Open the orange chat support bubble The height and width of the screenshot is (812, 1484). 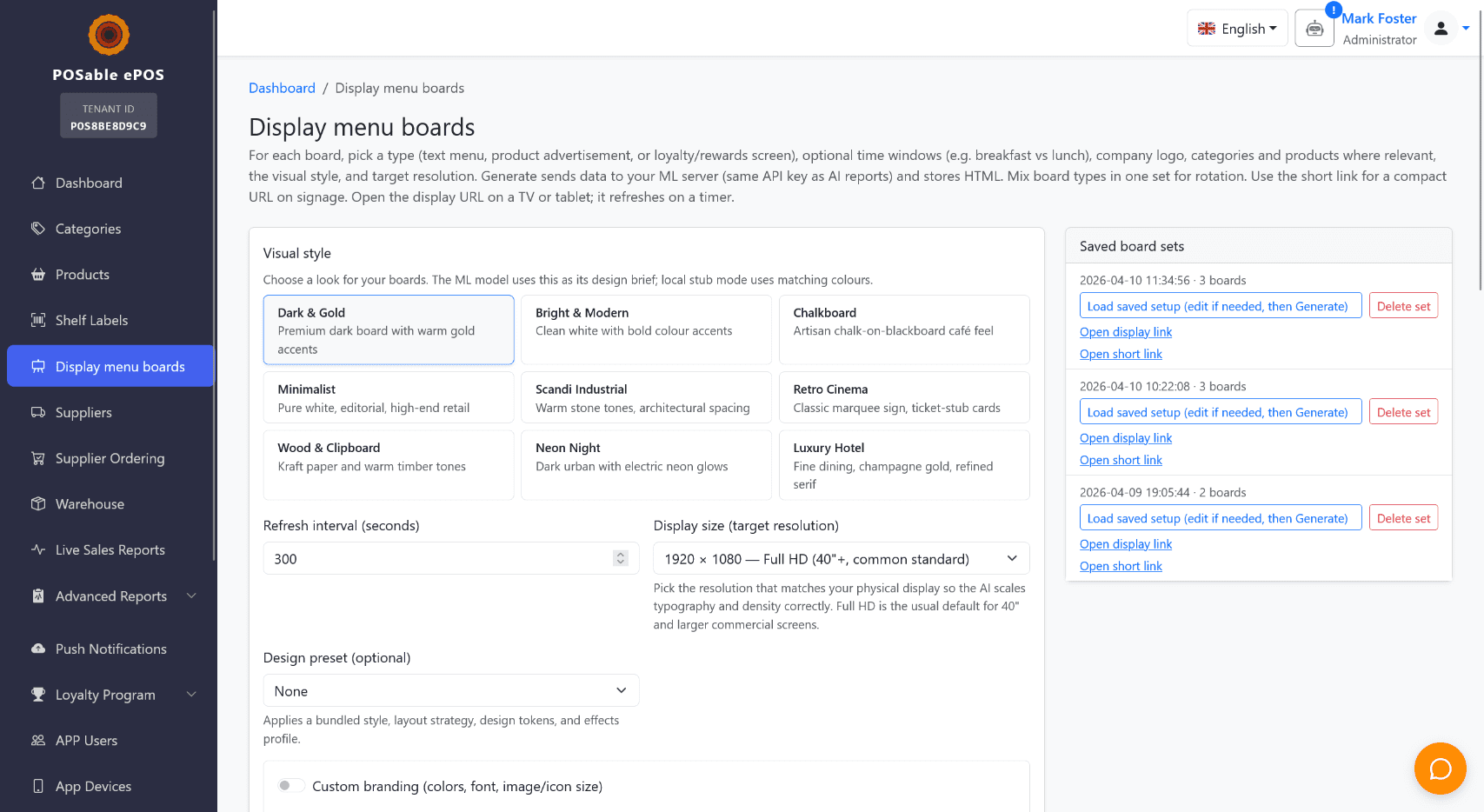(1440, 769)
